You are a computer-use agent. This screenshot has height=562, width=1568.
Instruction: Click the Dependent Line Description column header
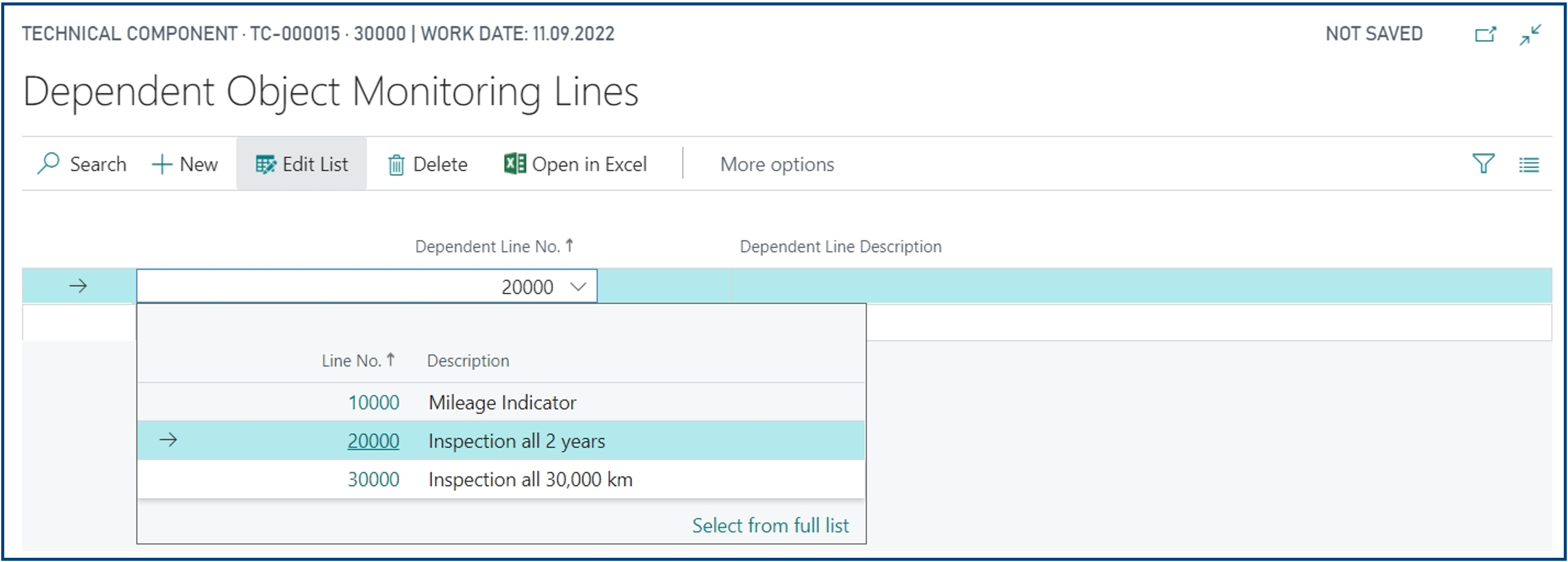840,246
